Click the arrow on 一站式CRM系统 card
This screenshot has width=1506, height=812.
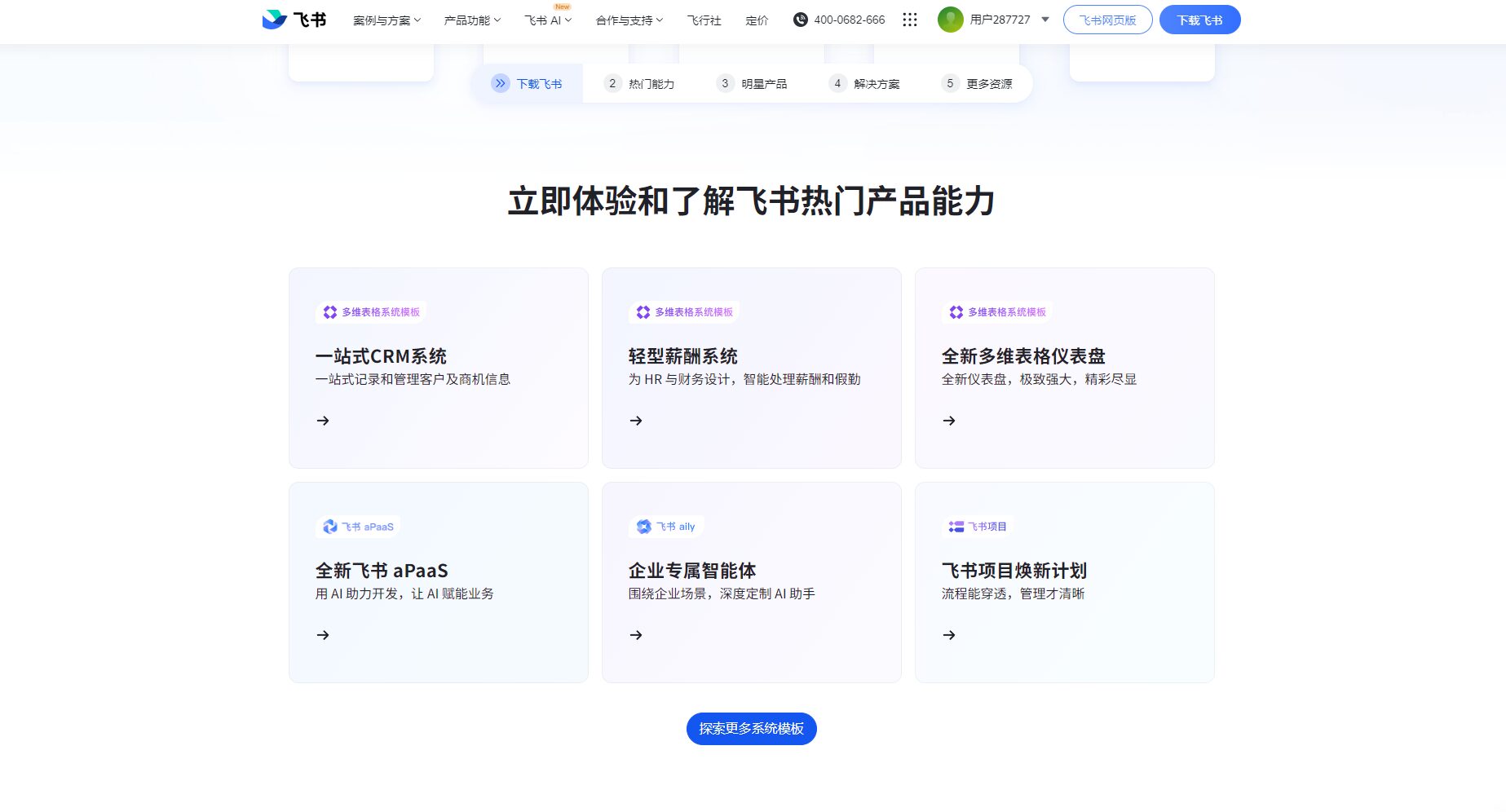323,421
